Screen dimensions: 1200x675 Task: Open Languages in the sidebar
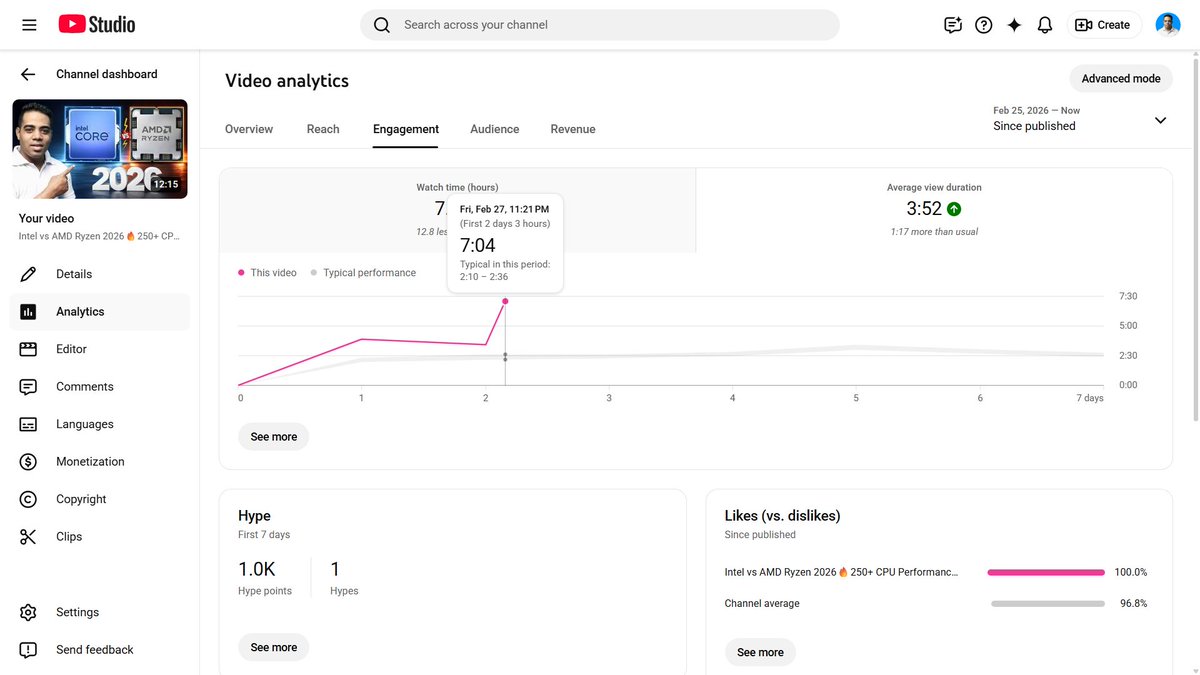[x=100, y=424]
